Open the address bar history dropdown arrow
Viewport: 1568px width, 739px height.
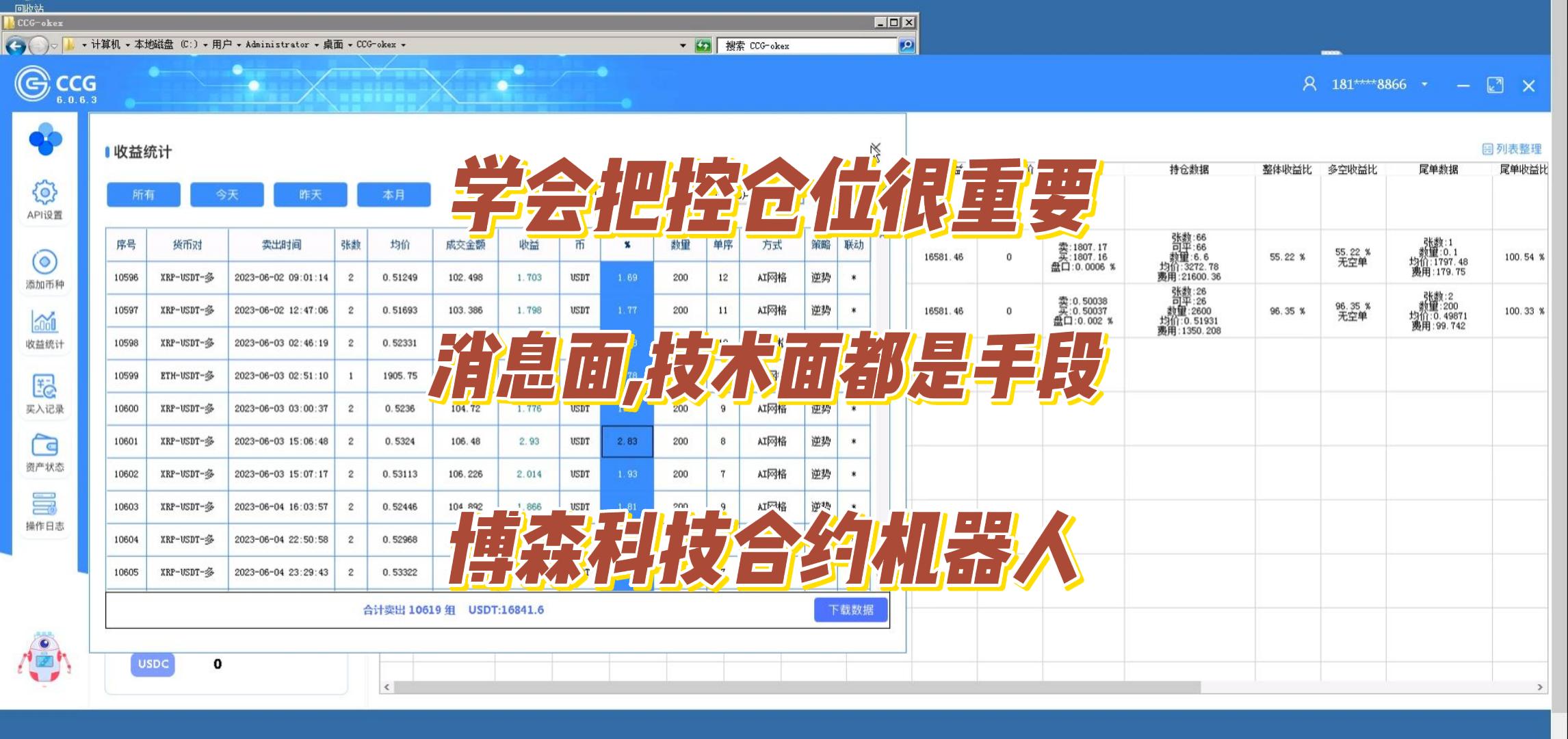[682, 46]
